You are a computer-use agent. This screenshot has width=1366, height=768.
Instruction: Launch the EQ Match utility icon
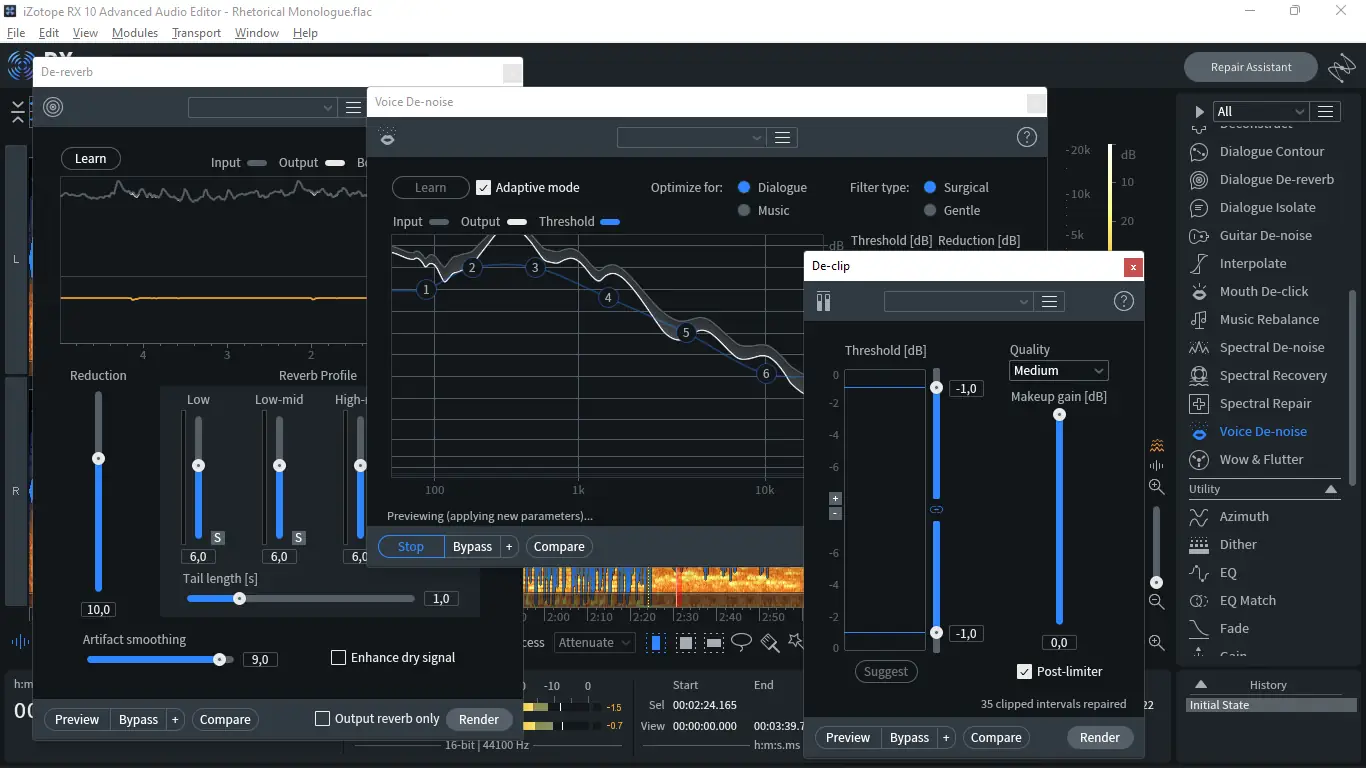pyautogui.click(x=1199, y=601)
